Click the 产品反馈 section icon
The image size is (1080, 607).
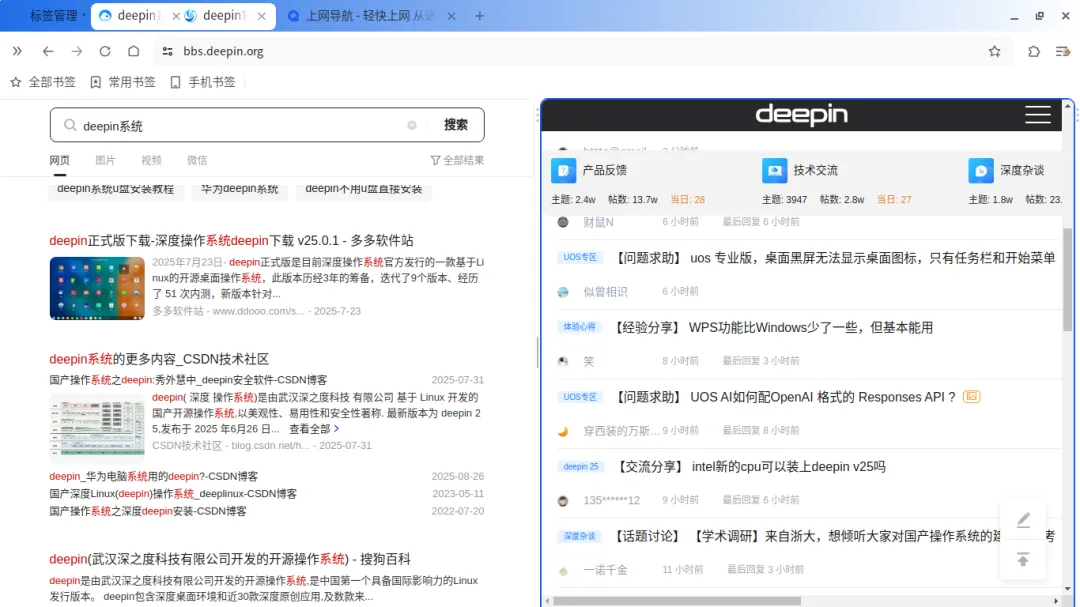point(563,170)
